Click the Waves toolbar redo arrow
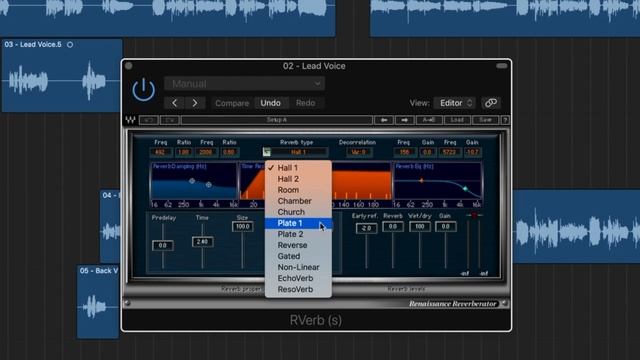Screen dimensions: 640x360 (169, 120)
